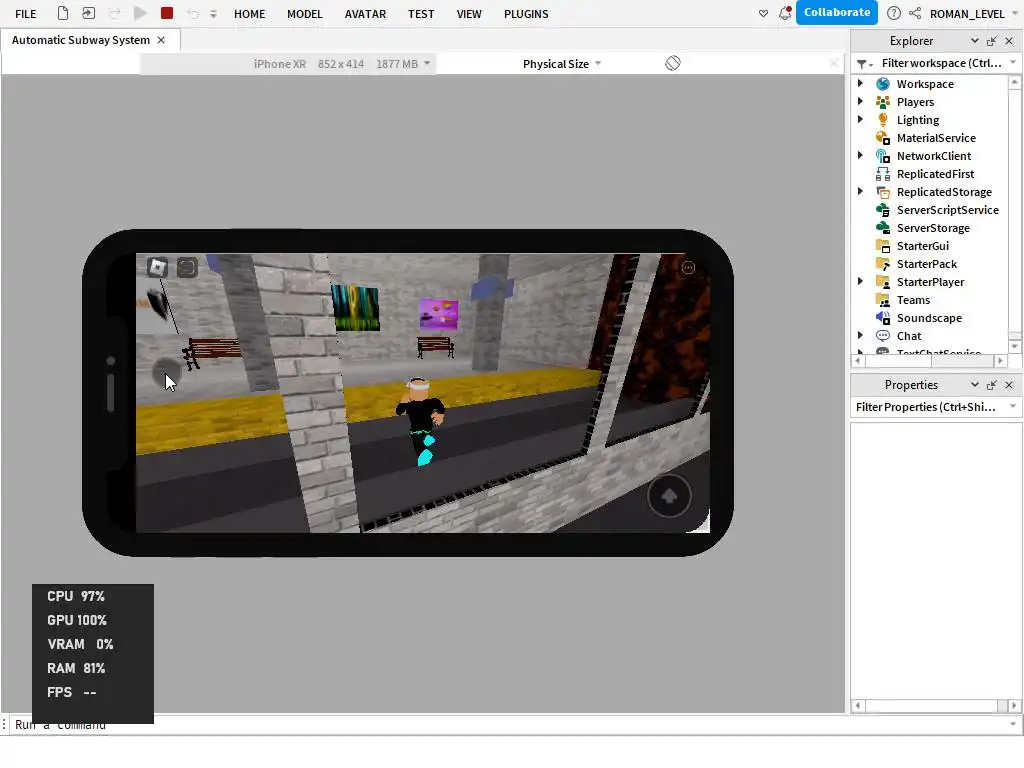
Task: Tap the mobile jump button
Action: (669, 496)
